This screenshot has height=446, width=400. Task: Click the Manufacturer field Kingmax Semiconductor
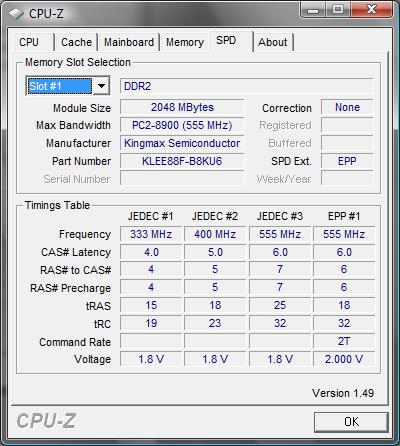coord(182,143)
